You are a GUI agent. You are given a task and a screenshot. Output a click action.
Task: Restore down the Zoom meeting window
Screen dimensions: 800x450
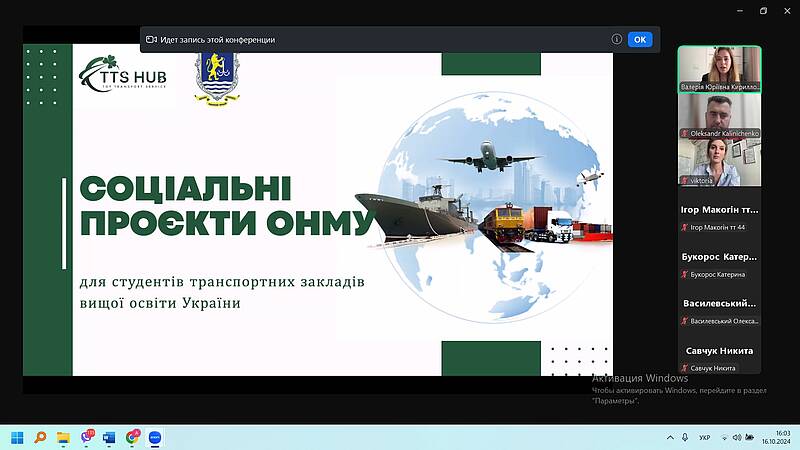(x=763, y=11)
